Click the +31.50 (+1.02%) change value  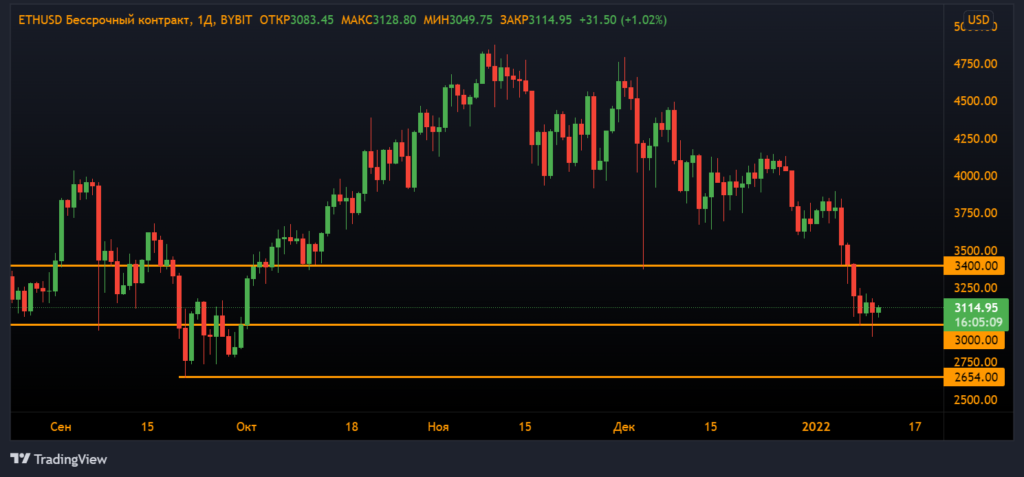(x=623, y=20)
